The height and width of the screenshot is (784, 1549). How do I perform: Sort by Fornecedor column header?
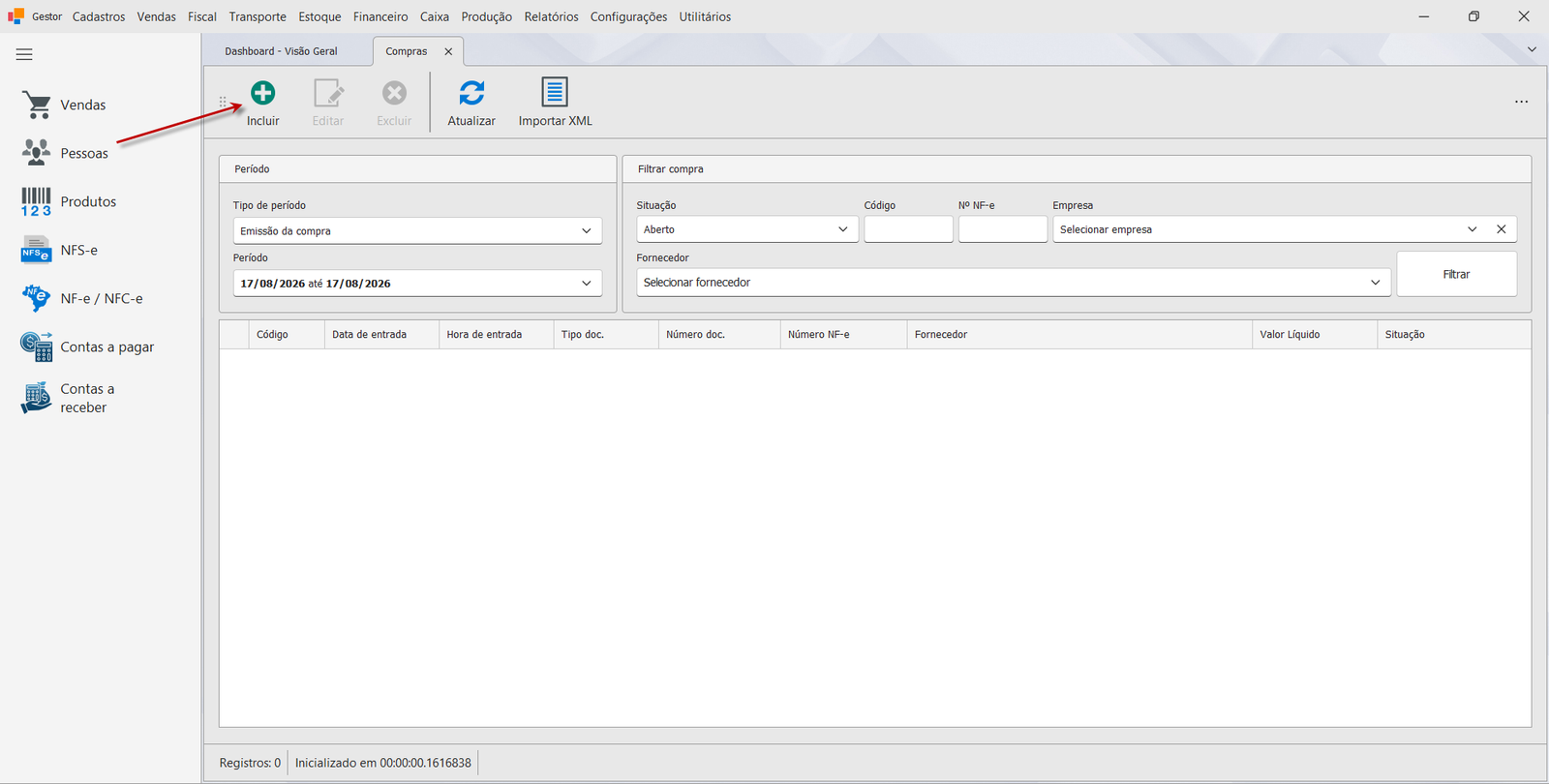pyautogui.click(x=1079, y=335)
